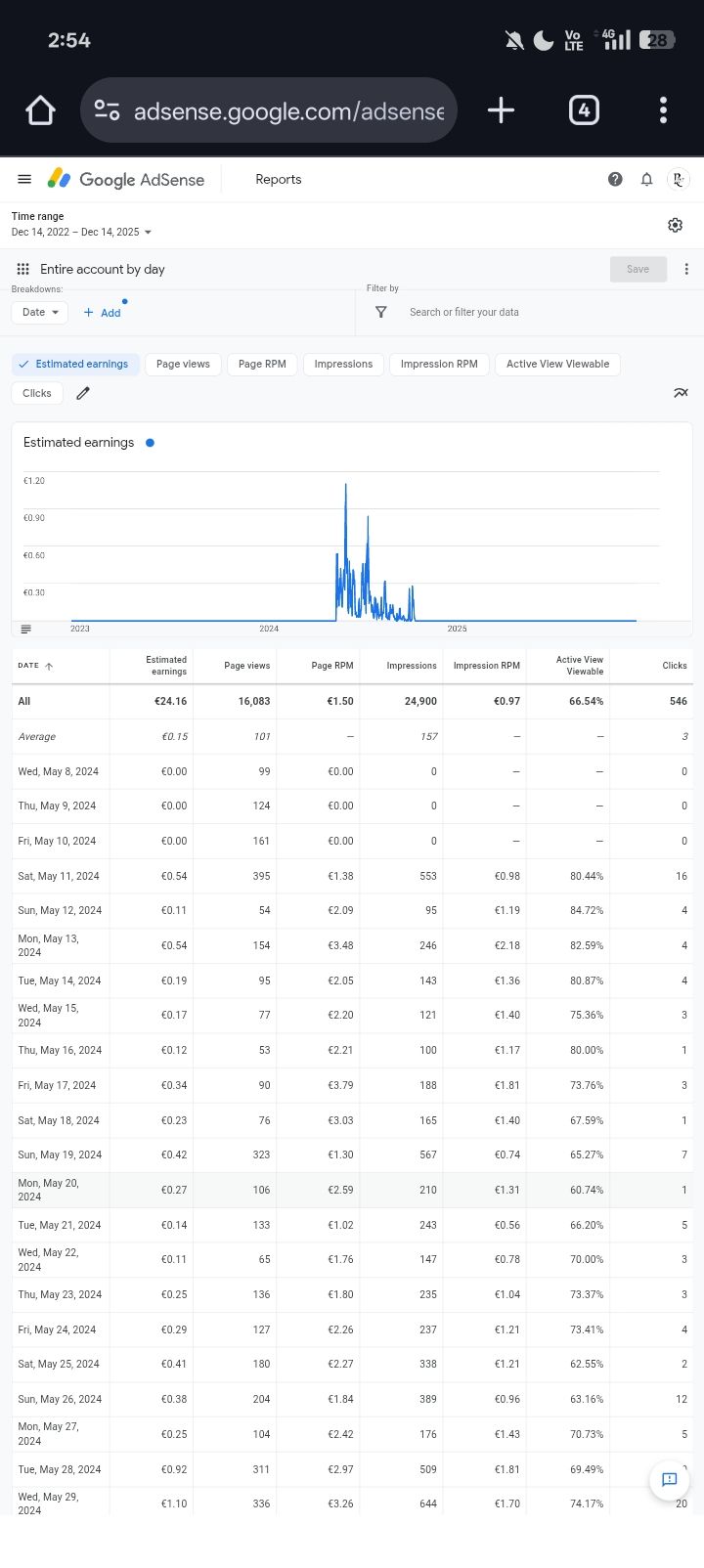Sort table by the Date column header
The image size is (704, 1568).
[35, 666]
